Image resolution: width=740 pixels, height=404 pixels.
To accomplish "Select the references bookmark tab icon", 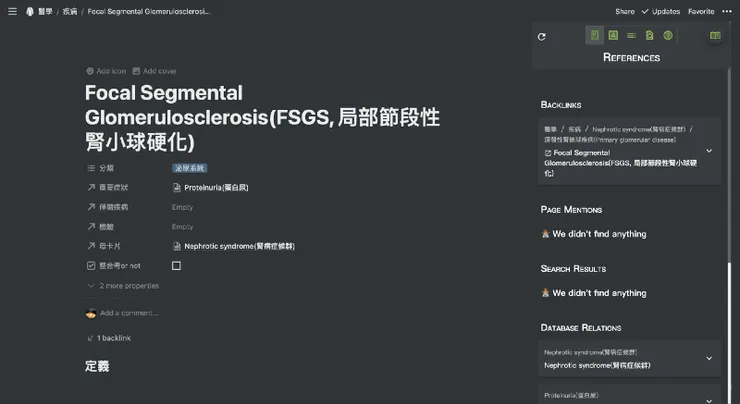I will tap(595, 35).
